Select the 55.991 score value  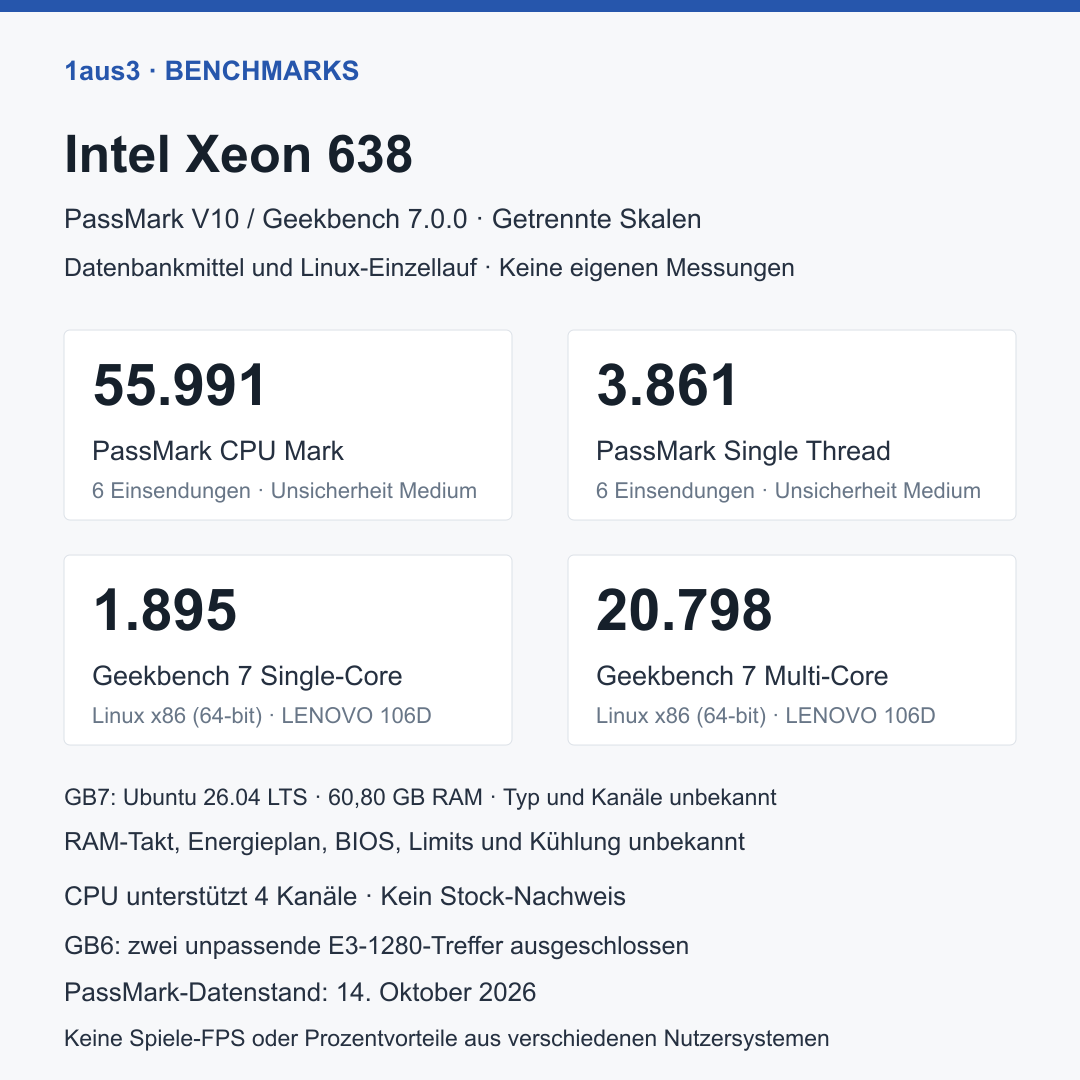(x=179, y=385)
